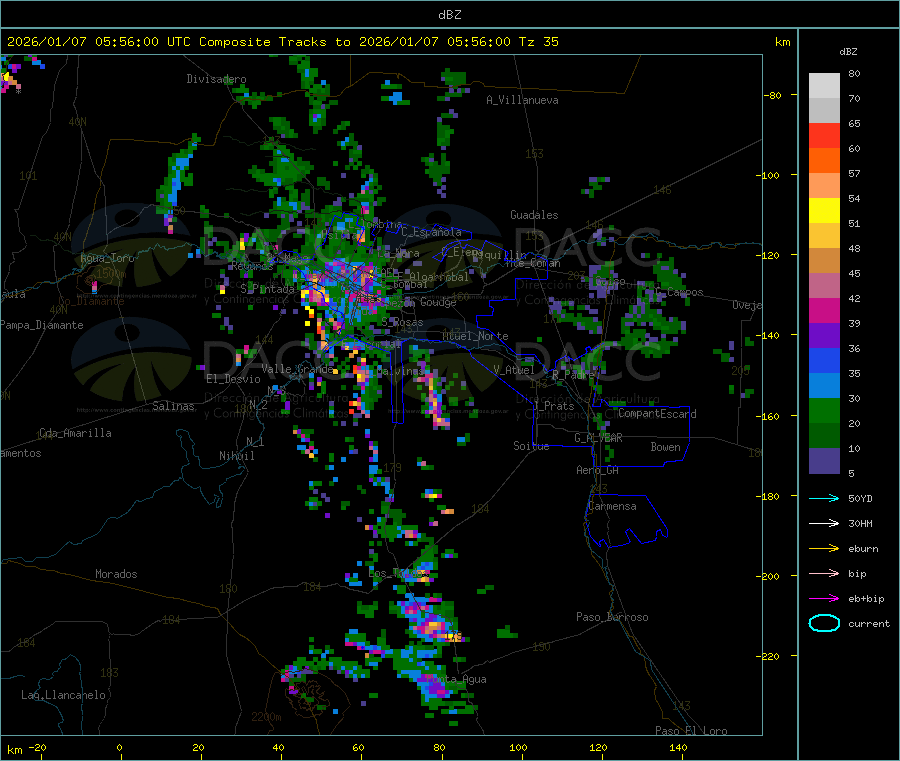Click the '-200' km tick on right axis
Viewport: 900px width, 761px height.
pos(768,576)
